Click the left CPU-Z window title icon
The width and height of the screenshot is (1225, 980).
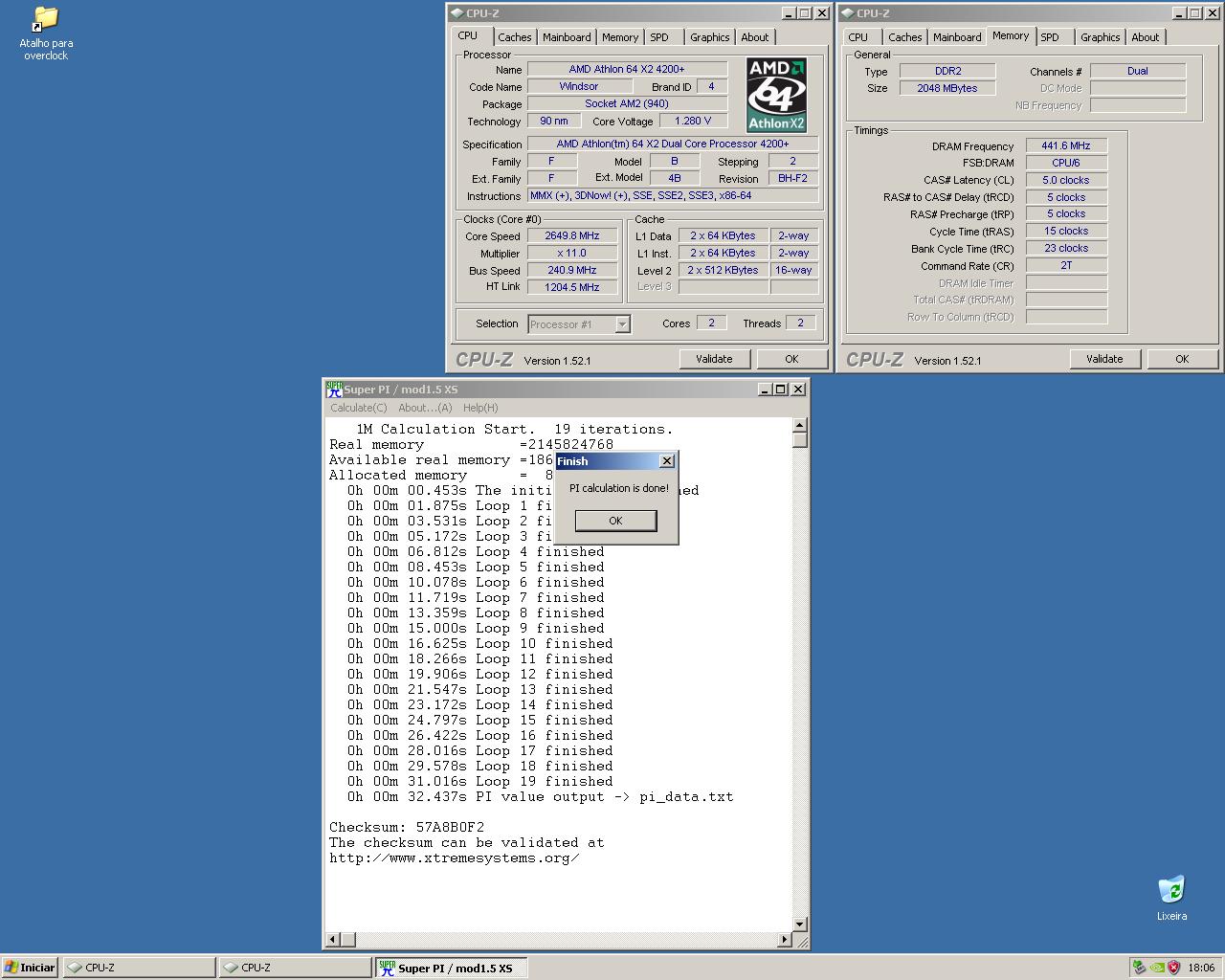457,13
